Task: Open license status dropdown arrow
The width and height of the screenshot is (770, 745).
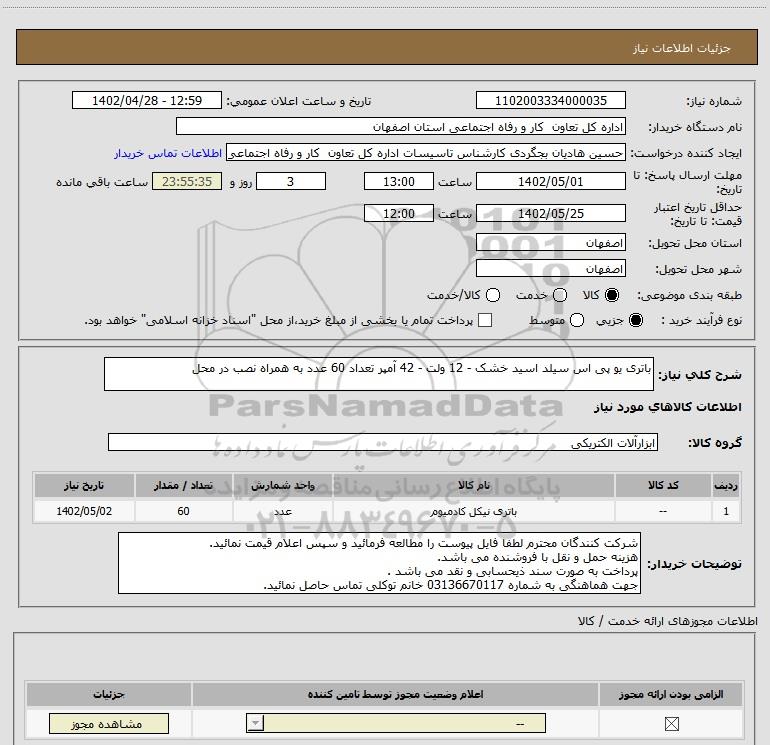Action: click(255, 723)
